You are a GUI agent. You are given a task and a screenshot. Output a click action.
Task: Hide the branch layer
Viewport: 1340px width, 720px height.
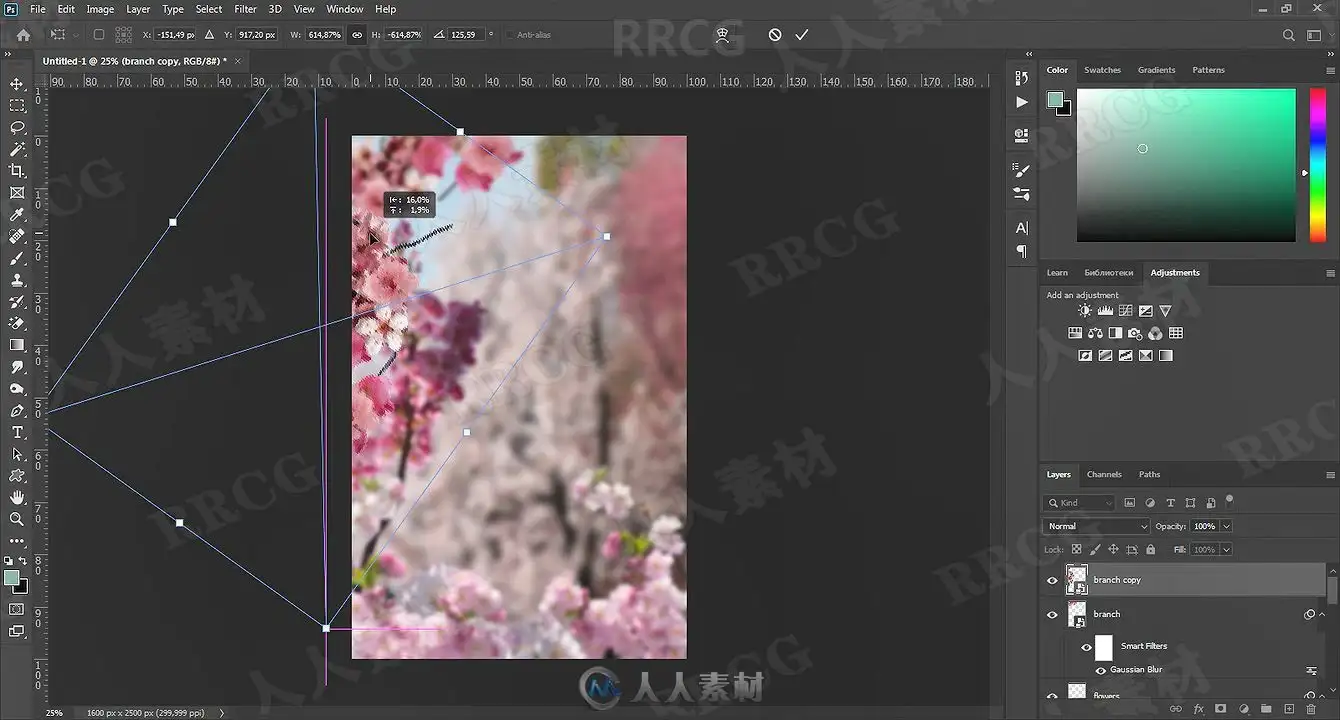click(x=1052, y=614)
